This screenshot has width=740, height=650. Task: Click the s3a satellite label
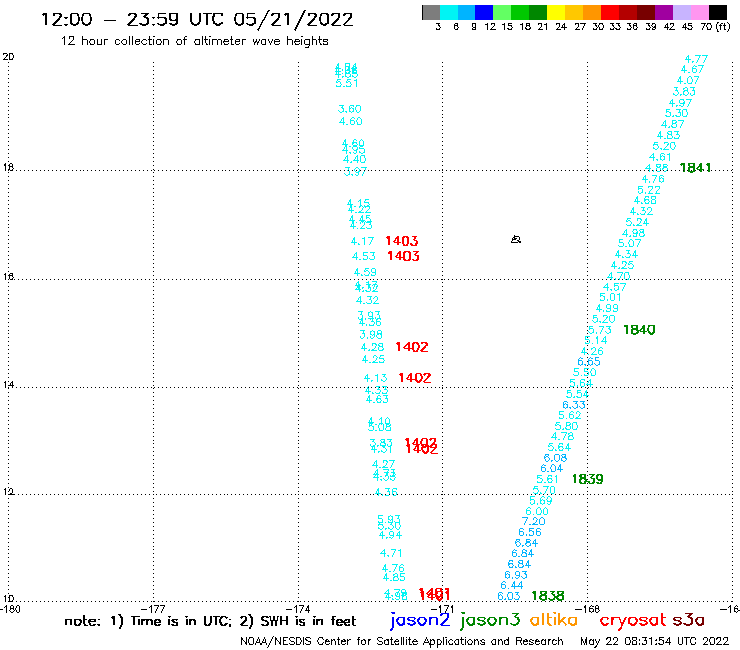click(689, 620)
